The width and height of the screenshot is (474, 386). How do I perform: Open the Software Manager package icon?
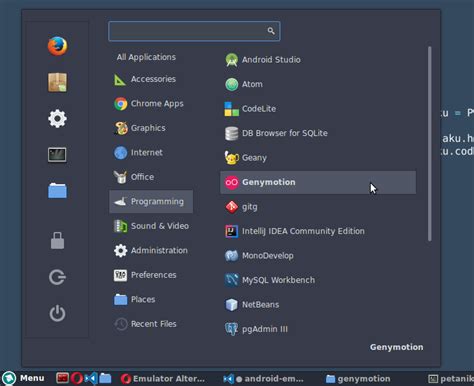pyautogui.click(x=57, y=82)
